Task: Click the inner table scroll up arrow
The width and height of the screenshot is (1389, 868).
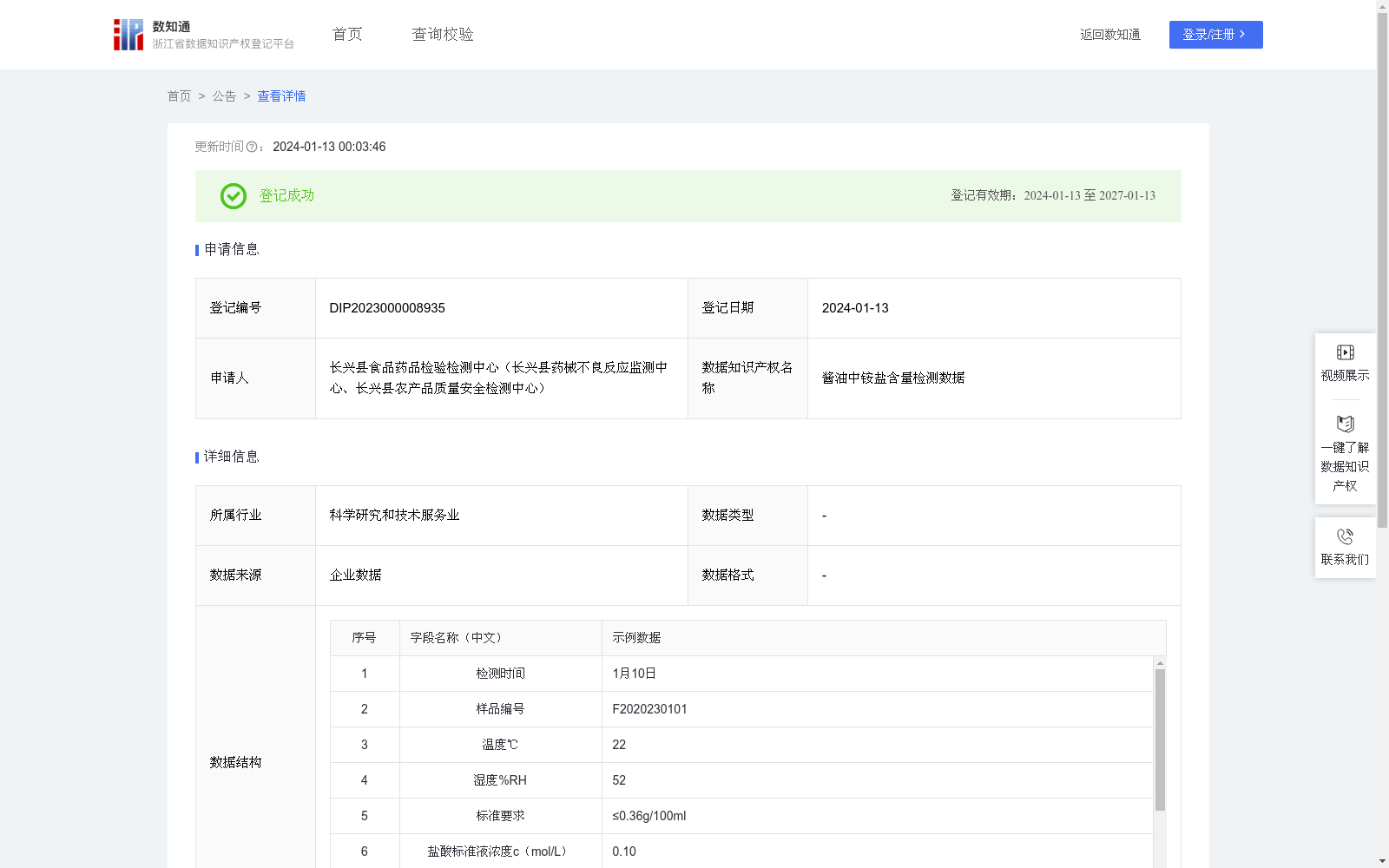Action: pos(1160,663)
